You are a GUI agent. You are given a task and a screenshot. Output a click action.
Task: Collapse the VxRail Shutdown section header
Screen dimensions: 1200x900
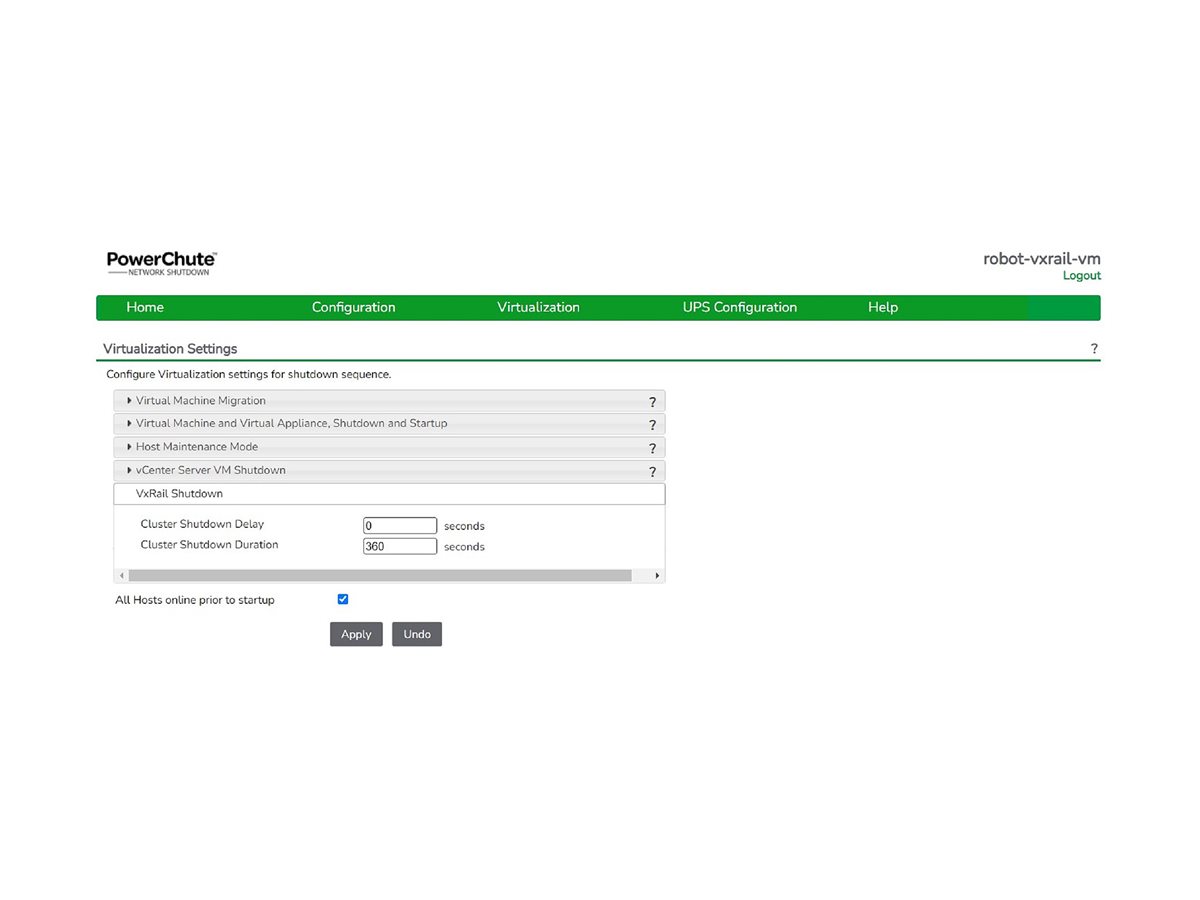180,494
